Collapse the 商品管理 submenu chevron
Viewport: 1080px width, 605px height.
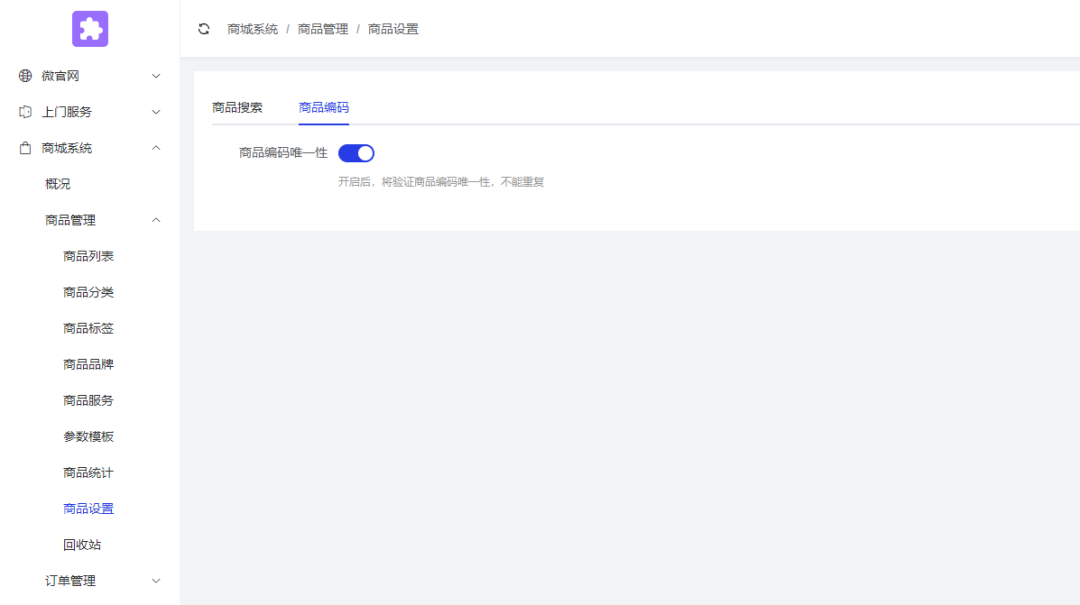click(x=156, y=220)
